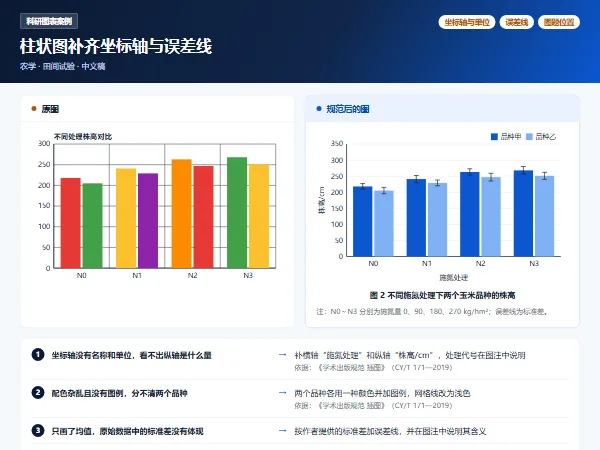Click the 原图 panel title

pos(50,109)
